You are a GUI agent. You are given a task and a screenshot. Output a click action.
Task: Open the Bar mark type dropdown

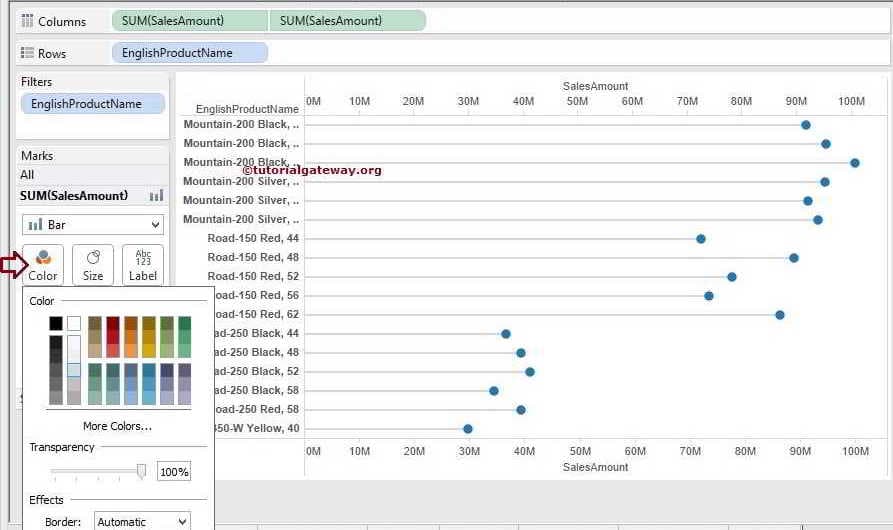[93, 225]
